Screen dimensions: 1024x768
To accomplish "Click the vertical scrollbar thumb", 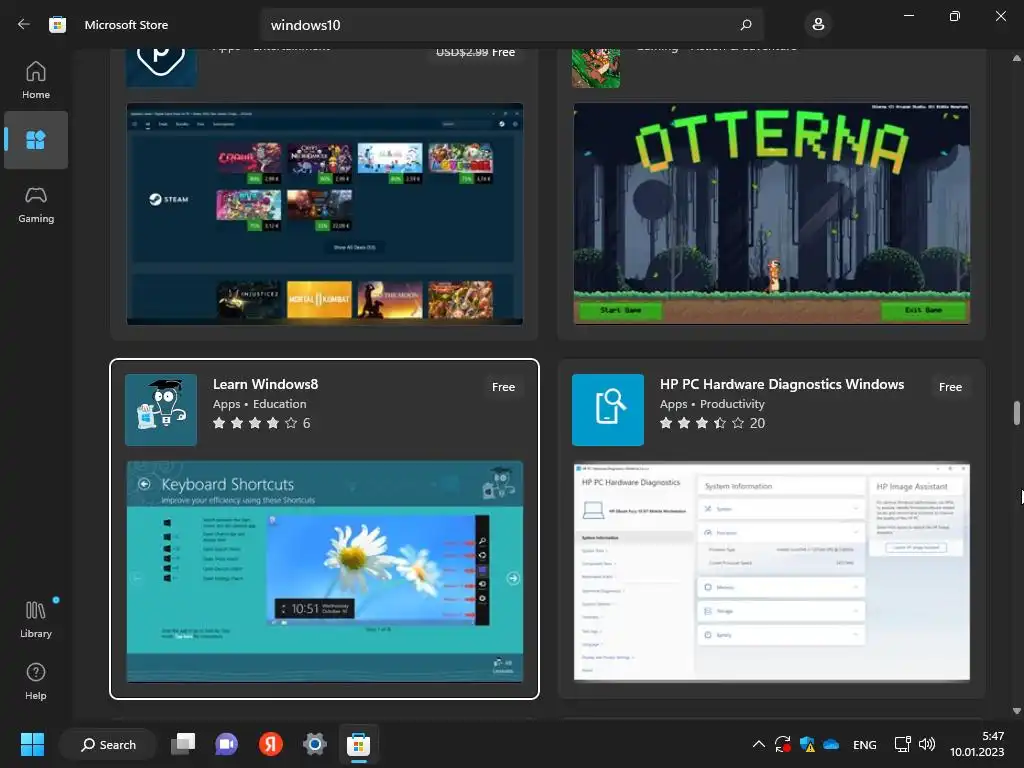I will [1016, 413].
